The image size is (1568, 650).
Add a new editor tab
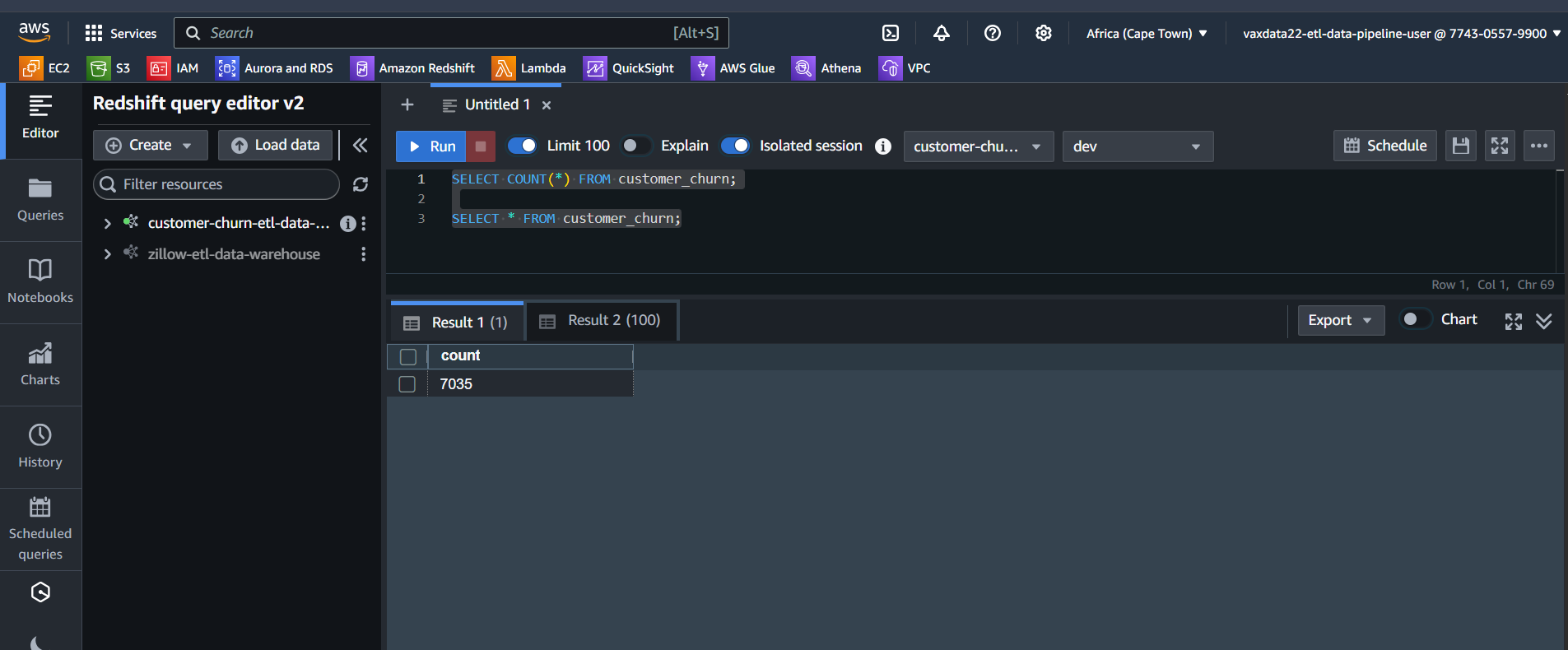tap(407, 104)
